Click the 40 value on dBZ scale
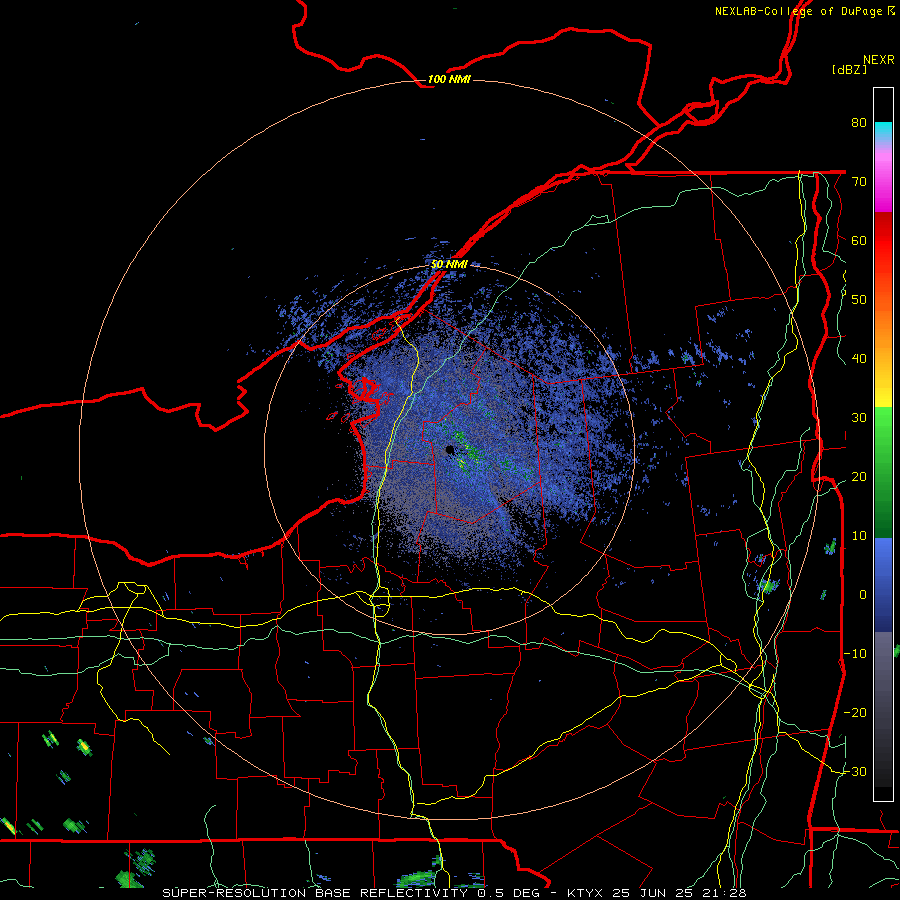 pos(859,359)
